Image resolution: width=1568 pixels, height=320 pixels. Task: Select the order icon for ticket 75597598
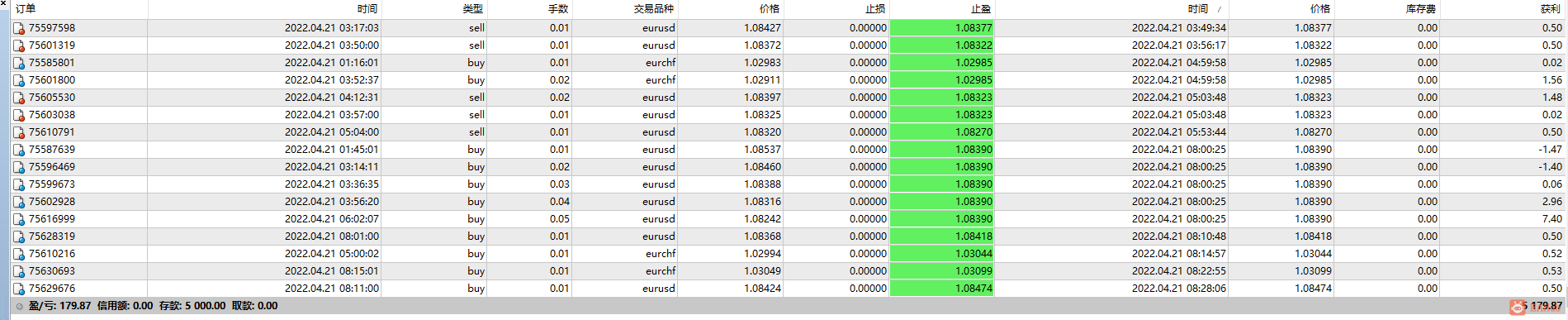click(x=19, y=28)
